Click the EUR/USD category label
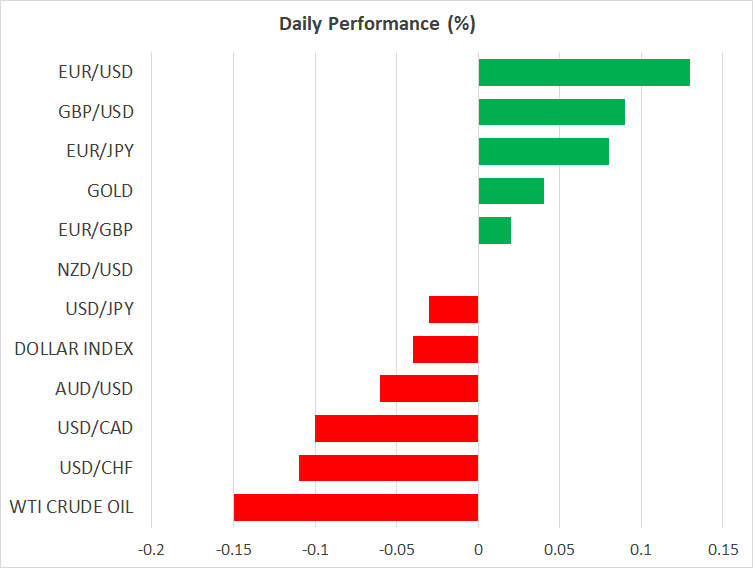Screen dimensions: 753x568 tap(96, 72)
